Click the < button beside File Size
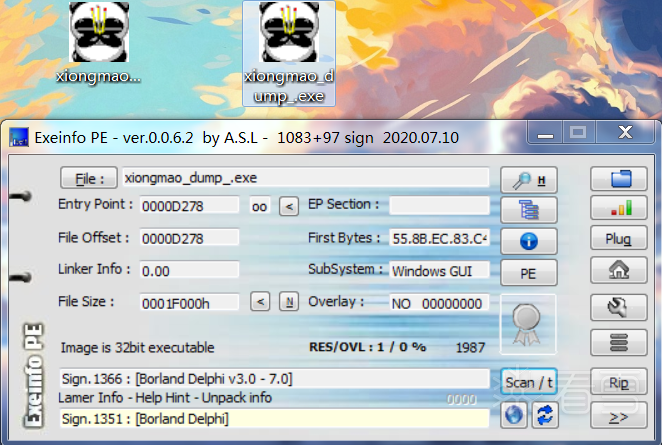662x445 pixels. (x=260, y=302)
